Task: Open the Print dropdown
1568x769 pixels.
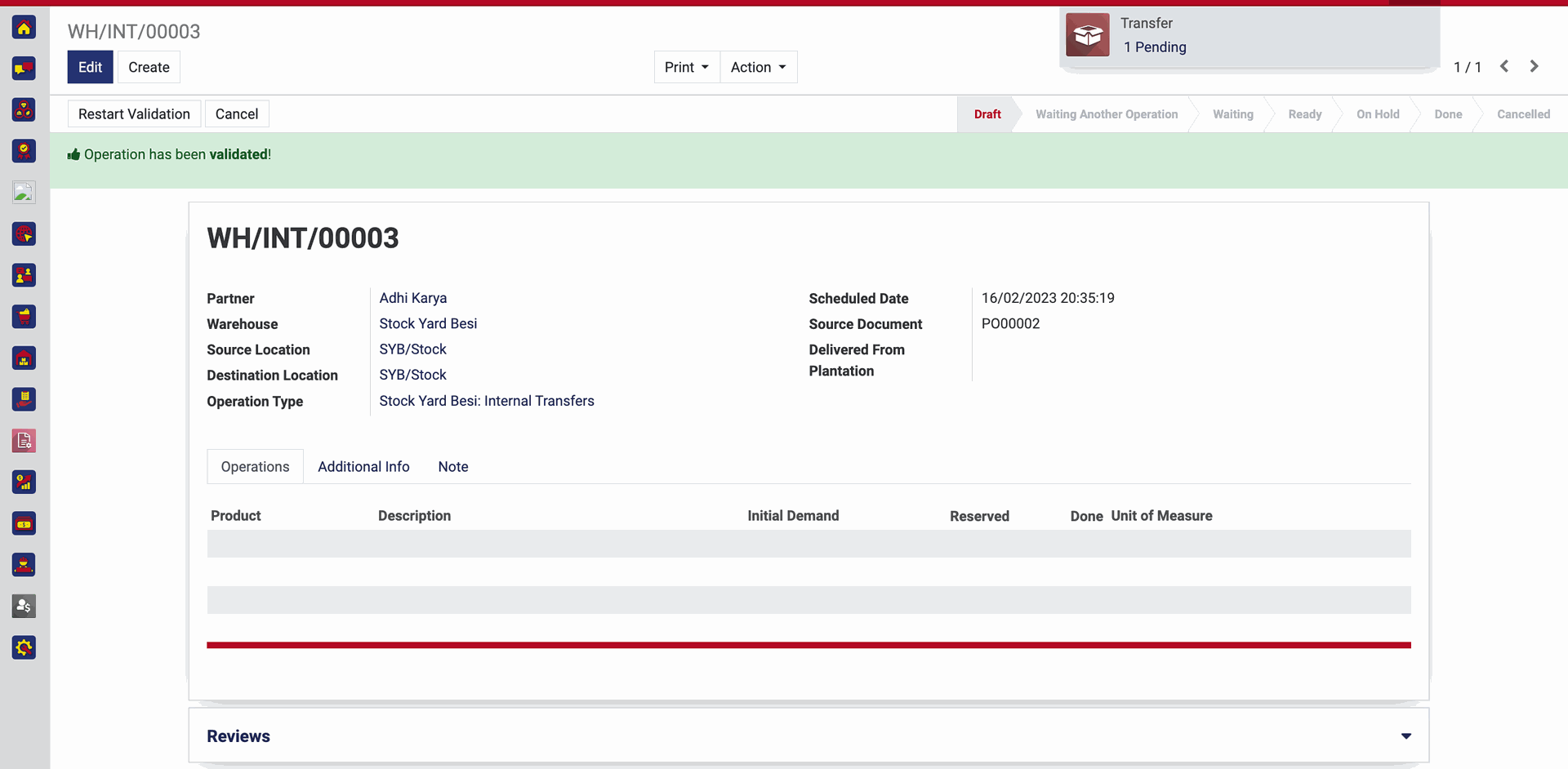Action: [686, 67]
